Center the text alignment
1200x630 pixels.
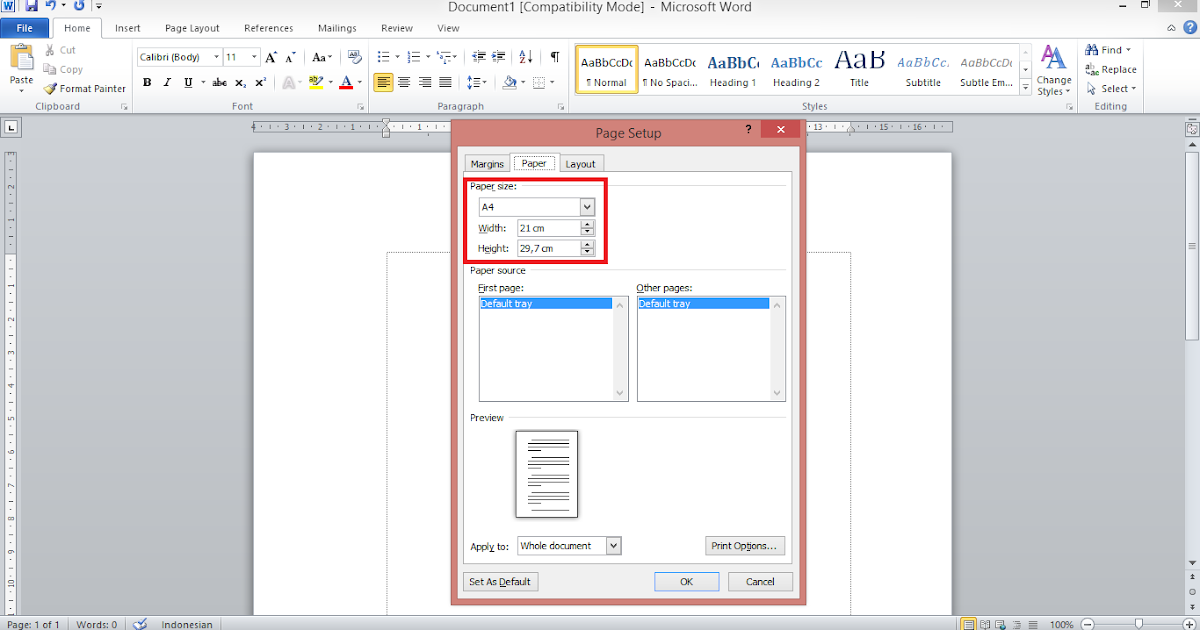tap(404, 82)
